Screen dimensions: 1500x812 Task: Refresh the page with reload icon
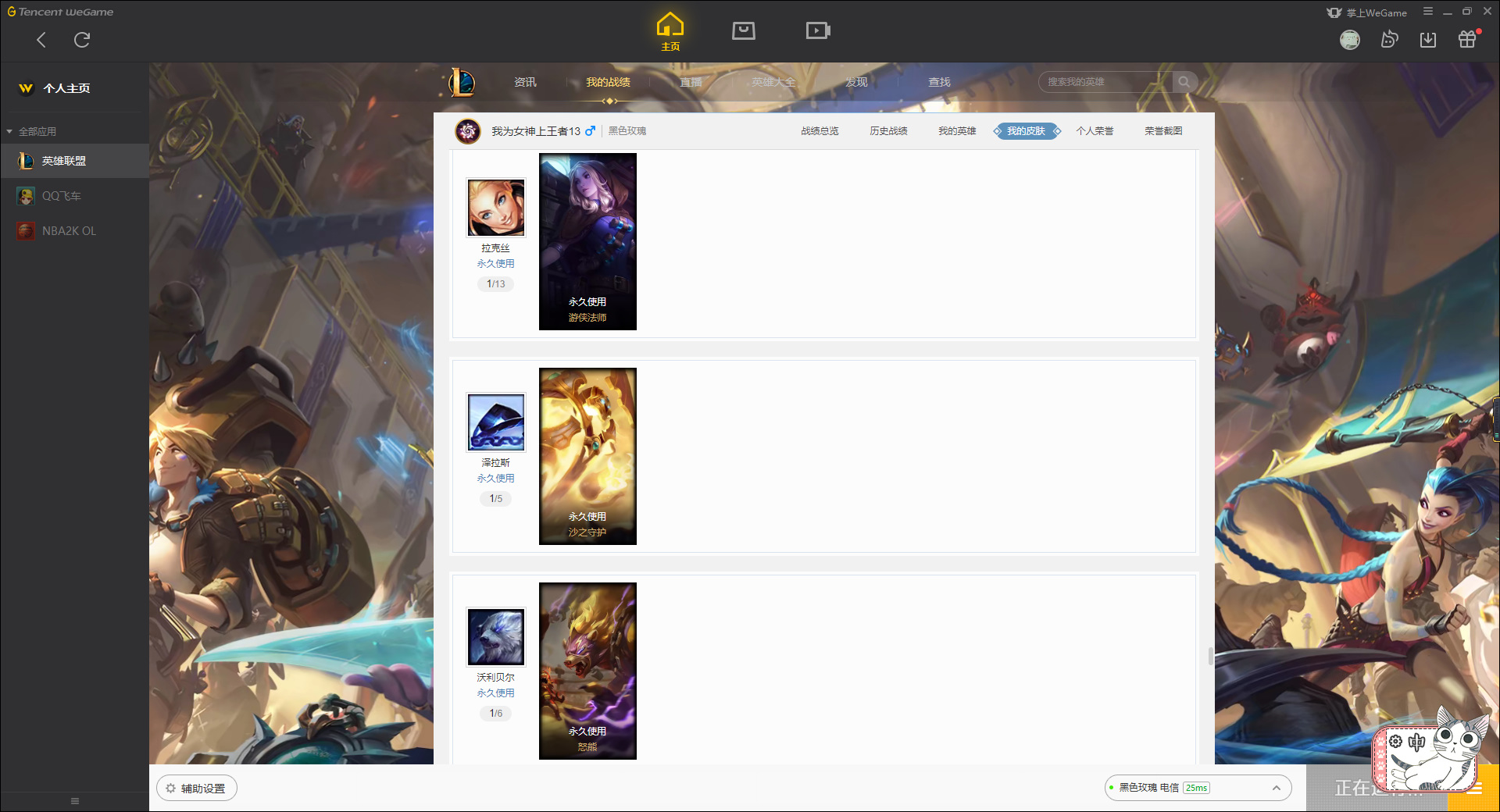click(x=82, y=40)
